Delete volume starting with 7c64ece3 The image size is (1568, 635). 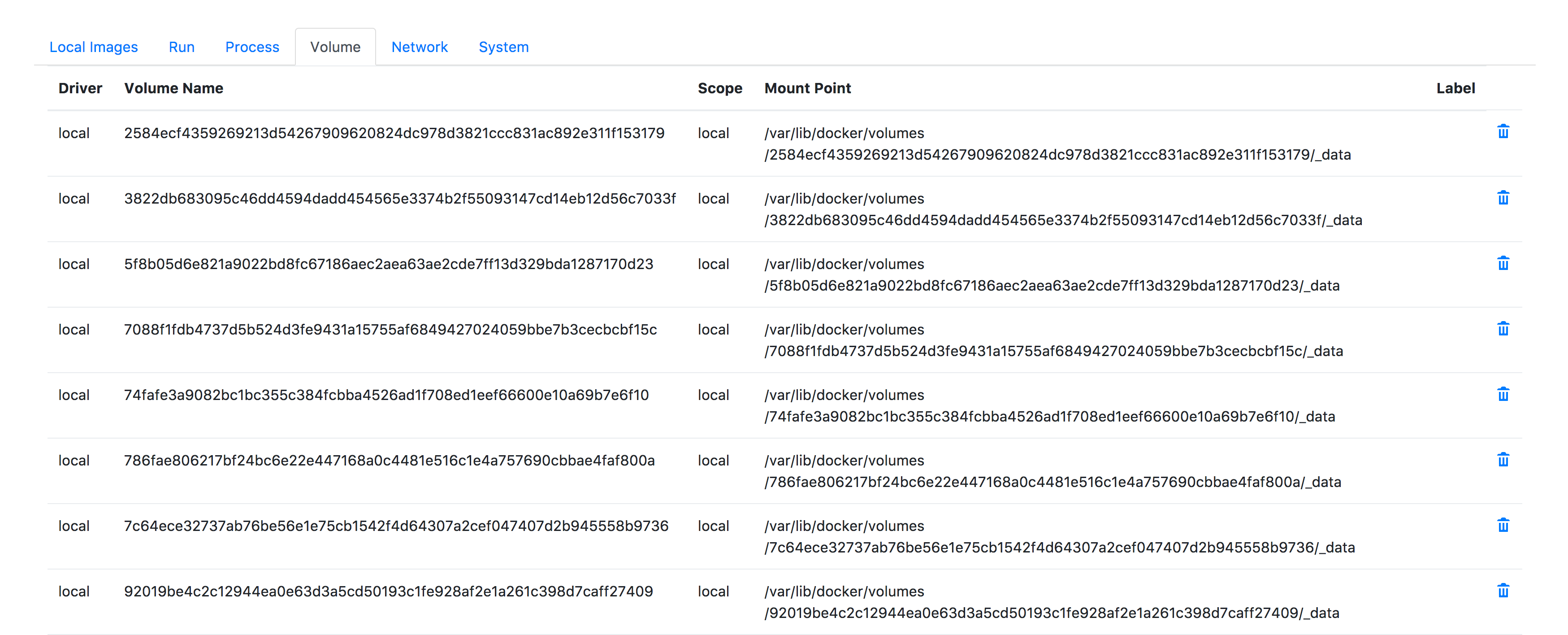coord(1502,525)
